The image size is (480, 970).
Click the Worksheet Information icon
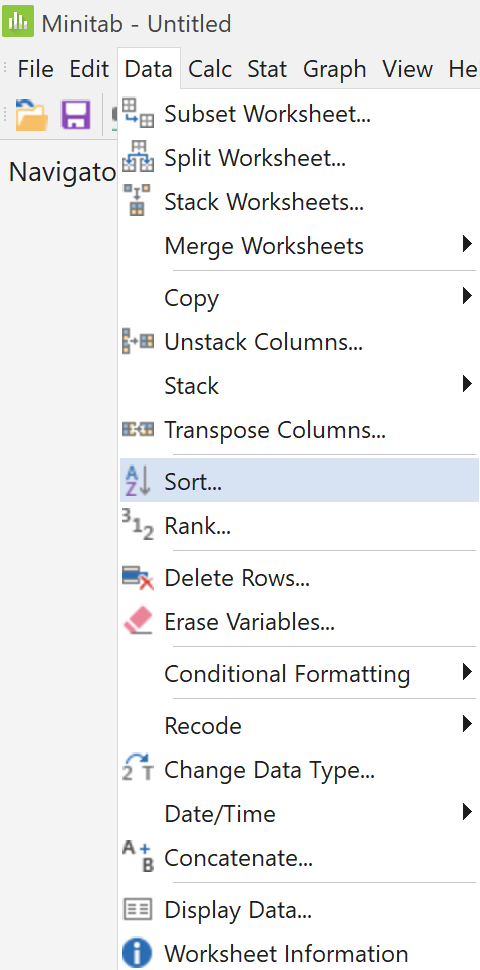(137, 953)
